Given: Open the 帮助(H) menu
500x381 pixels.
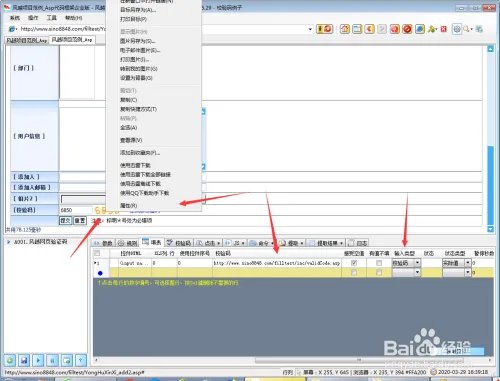Looking at the screenshot, I should [x=74, y=18].
